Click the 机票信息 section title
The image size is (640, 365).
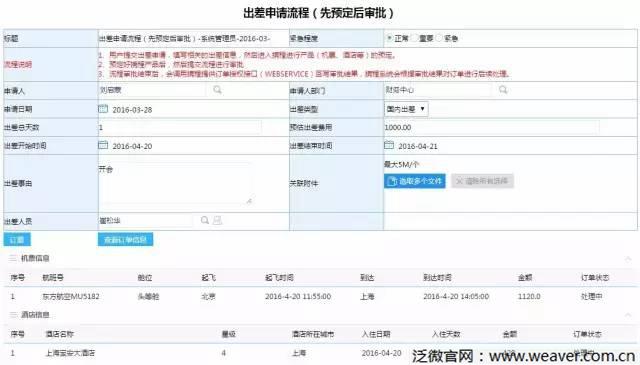(x=35, y=258)
